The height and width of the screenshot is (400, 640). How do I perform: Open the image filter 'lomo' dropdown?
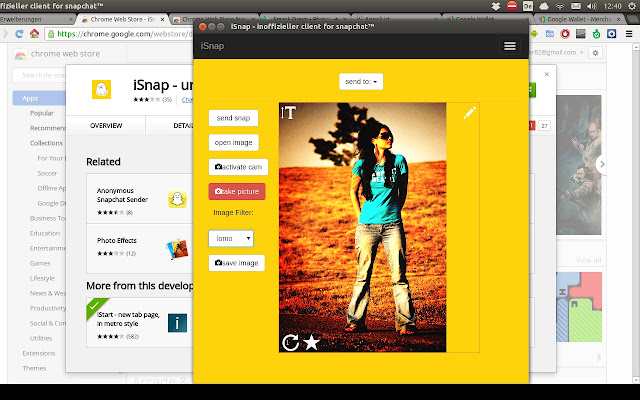click(231, 238)
